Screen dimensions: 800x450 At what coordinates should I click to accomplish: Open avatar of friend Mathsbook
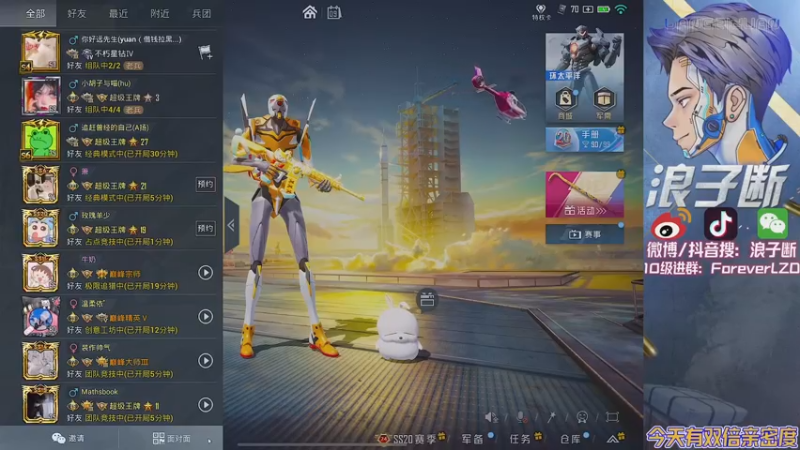(x=40, y=405)
